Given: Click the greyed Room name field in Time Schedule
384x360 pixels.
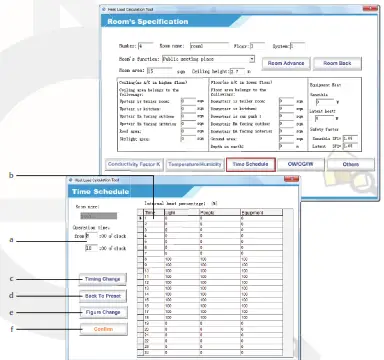Looking at the screenshot, I should click(x=99, y=216).
